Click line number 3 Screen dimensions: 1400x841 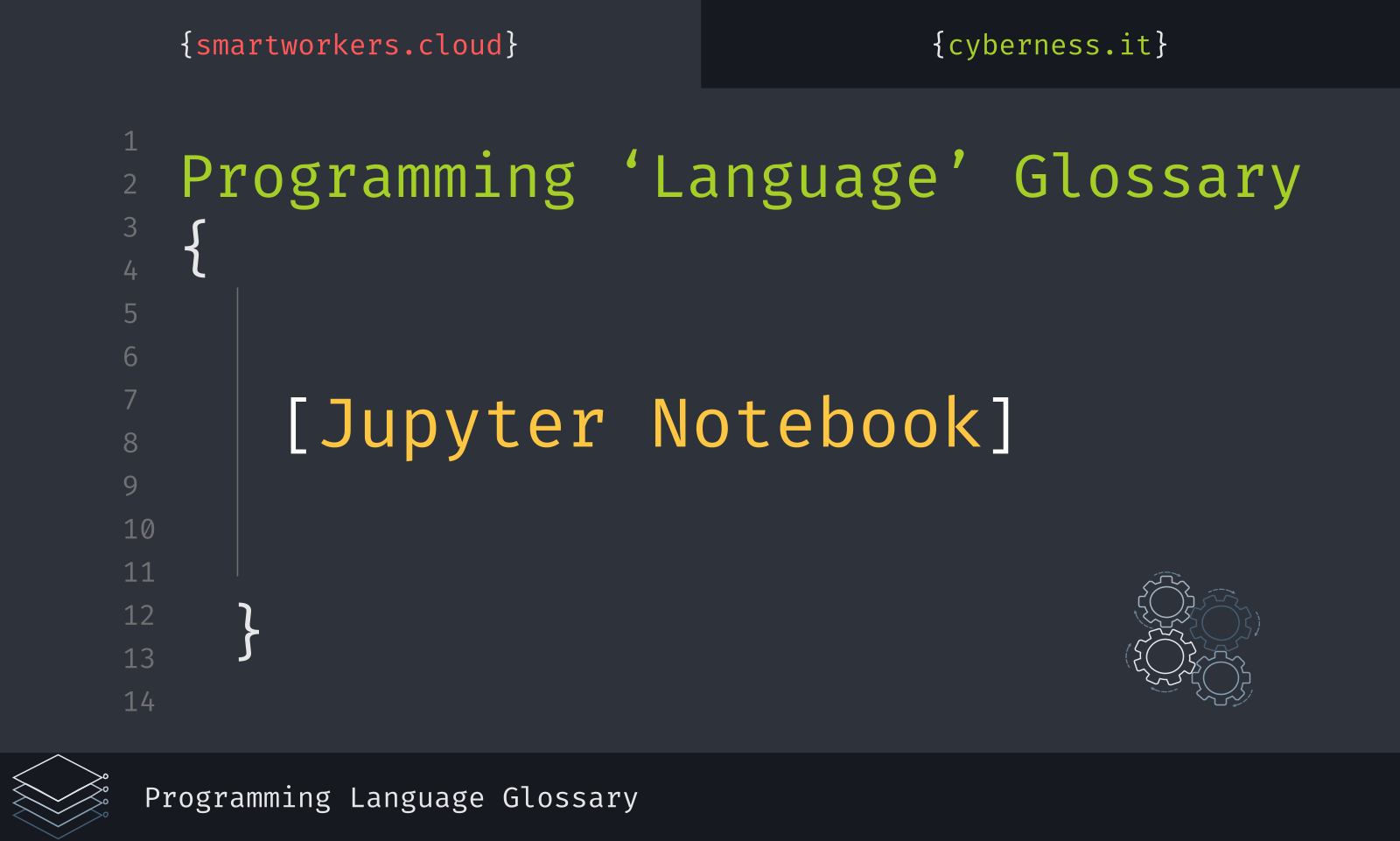[130, 228]
